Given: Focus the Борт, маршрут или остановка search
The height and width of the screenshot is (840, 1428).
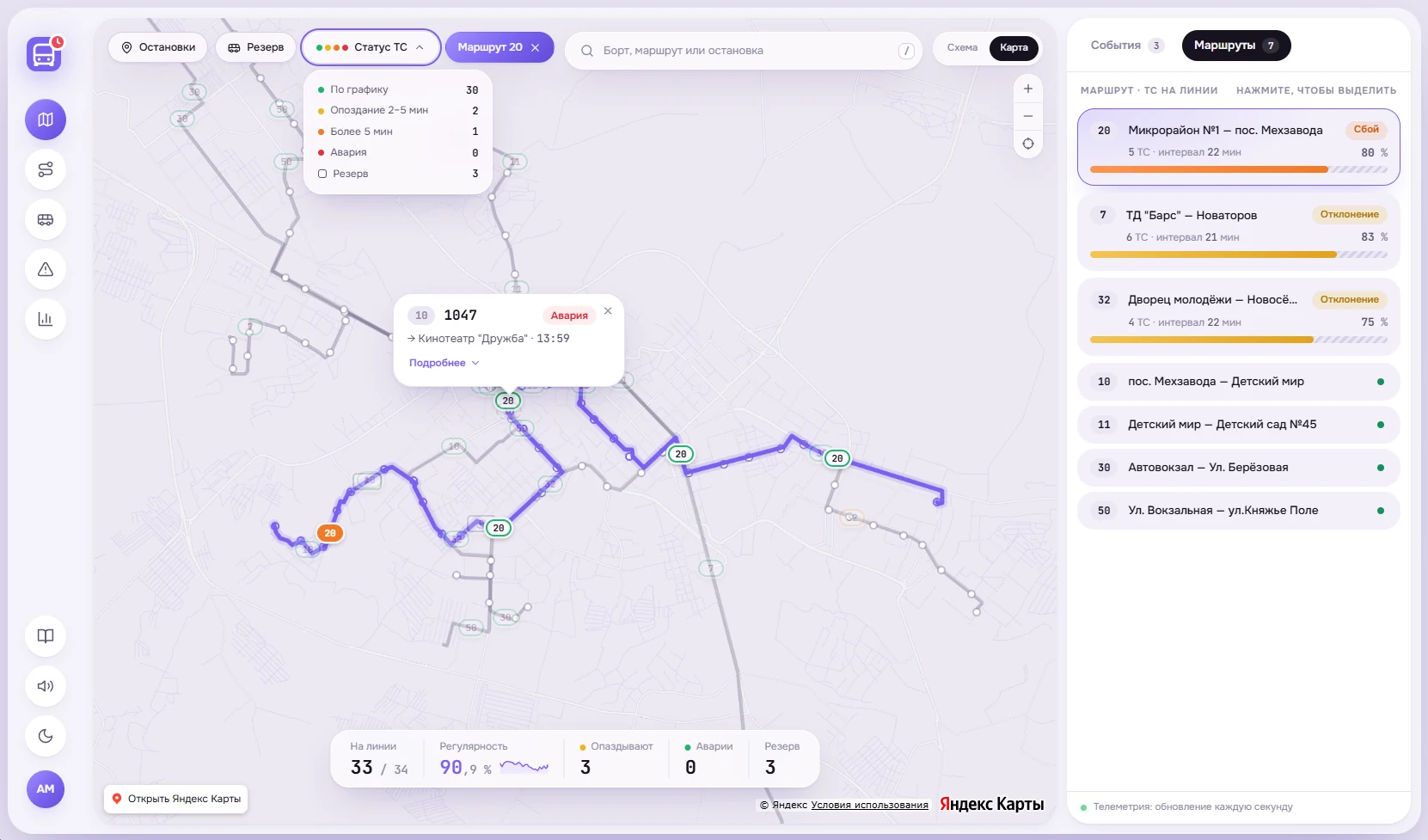Looking at the screenshot, I should [x=743, y=51].
